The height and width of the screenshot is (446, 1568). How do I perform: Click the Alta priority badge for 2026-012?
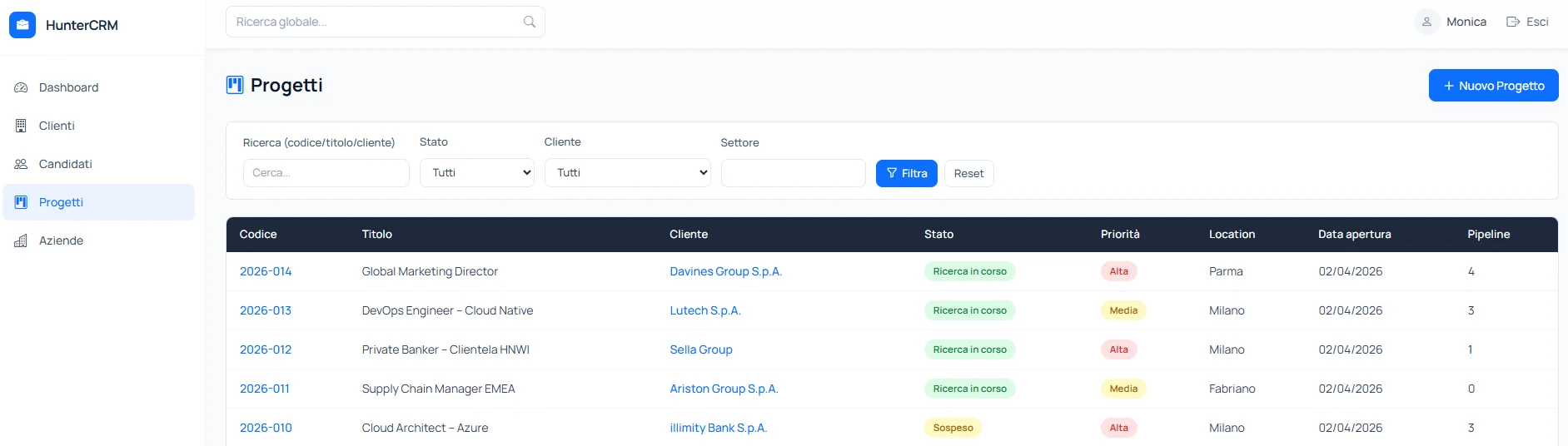(1119, 349)
